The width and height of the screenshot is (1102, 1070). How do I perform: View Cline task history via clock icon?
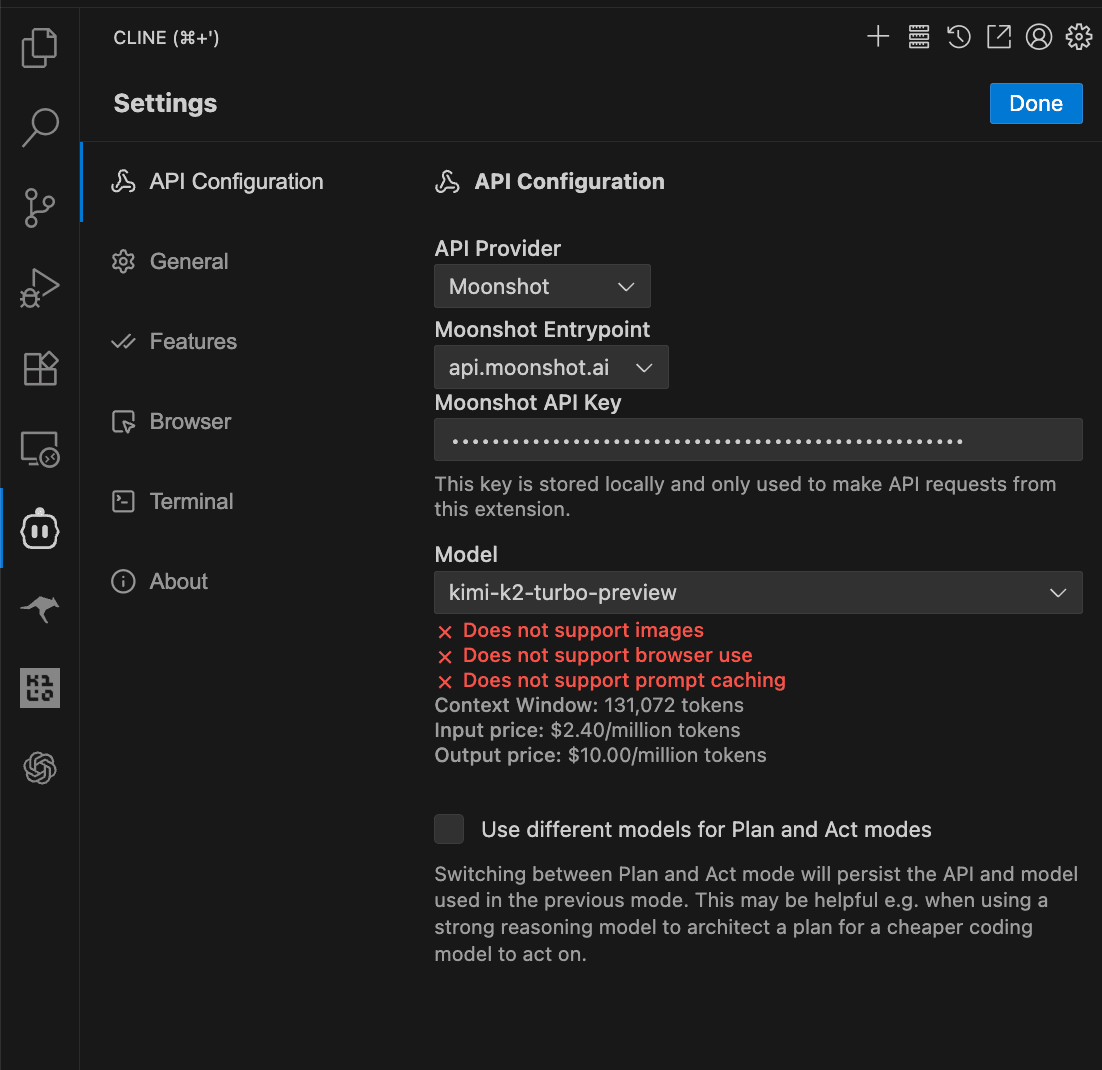point(958,36)
